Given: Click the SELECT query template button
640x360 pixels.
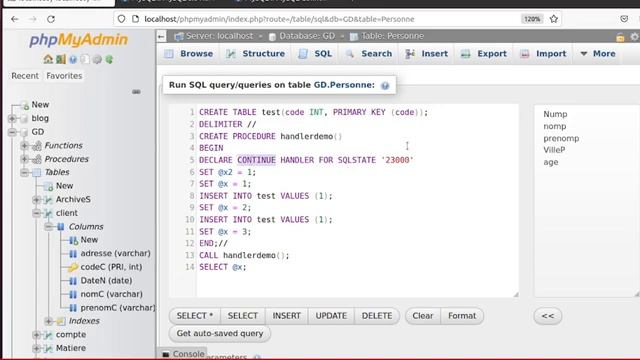Looking at the screenshot, I should pos(243,316).
